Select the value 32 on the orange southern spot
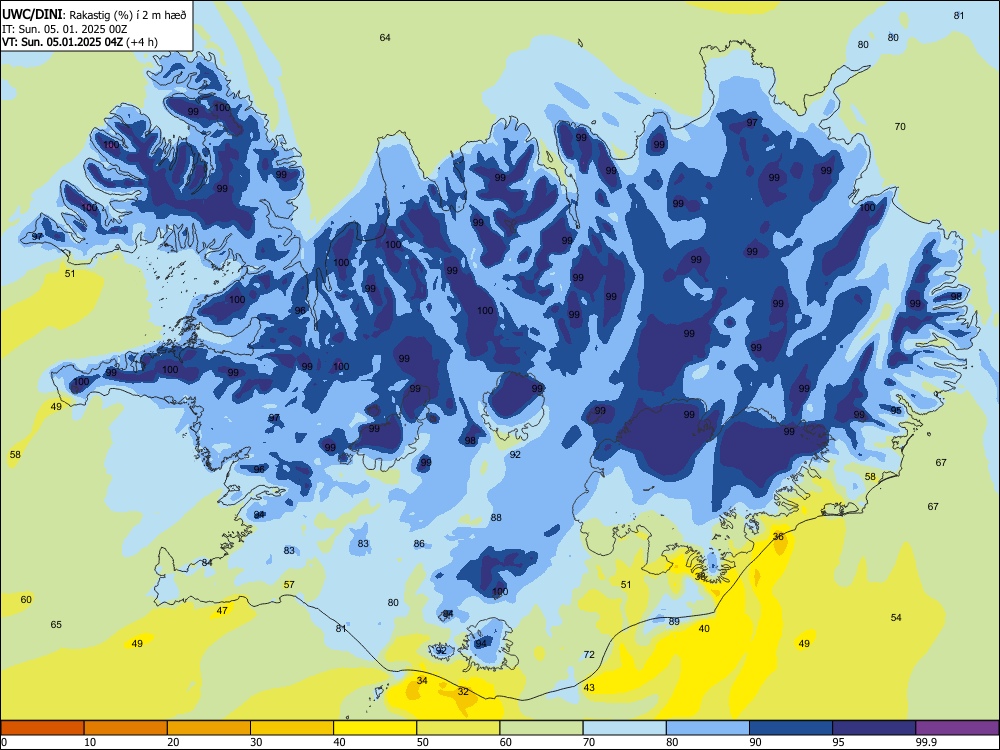Viewport: 1000px width, 750px height. tap(464, 691)
